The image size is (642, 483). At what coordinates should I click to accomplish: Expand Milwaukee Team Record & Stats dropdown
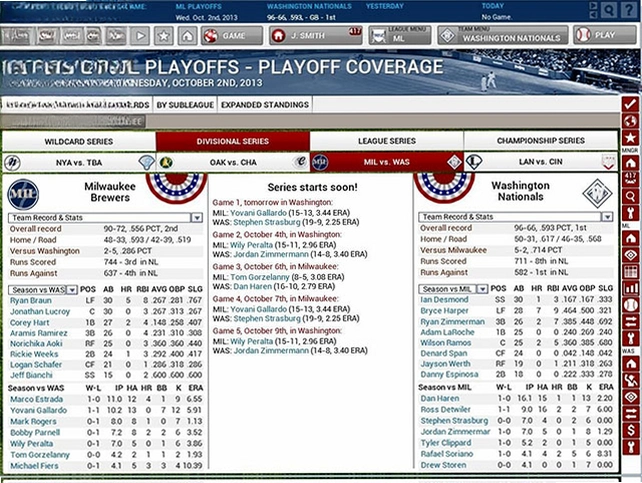(106, 217)
